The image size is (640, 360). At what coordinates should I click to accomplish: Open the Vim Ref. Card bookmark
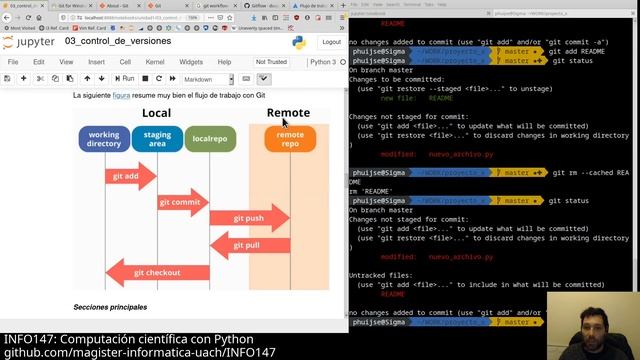tap(89, 28)
